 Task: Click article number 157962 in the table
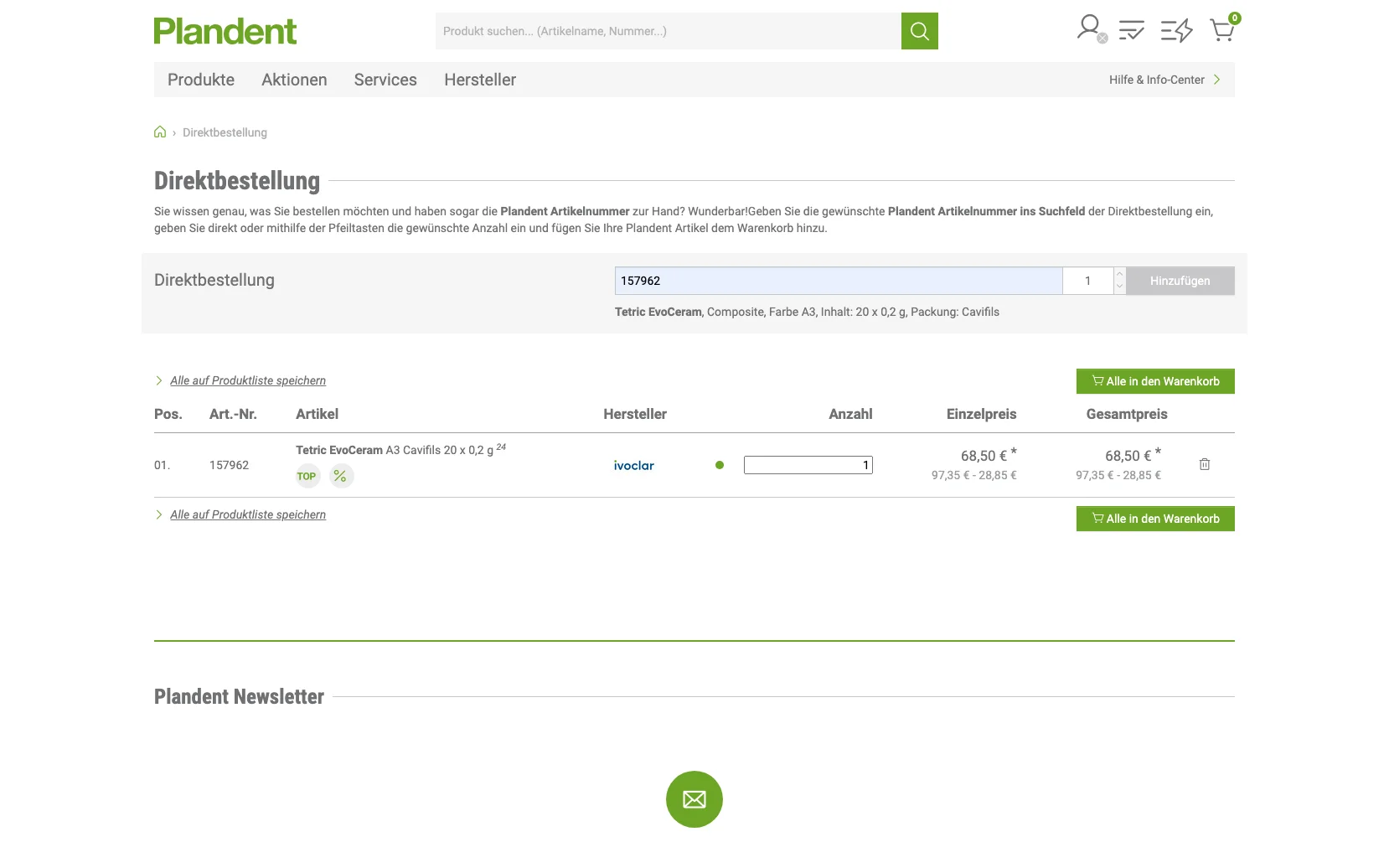click(x=229, y=465)
